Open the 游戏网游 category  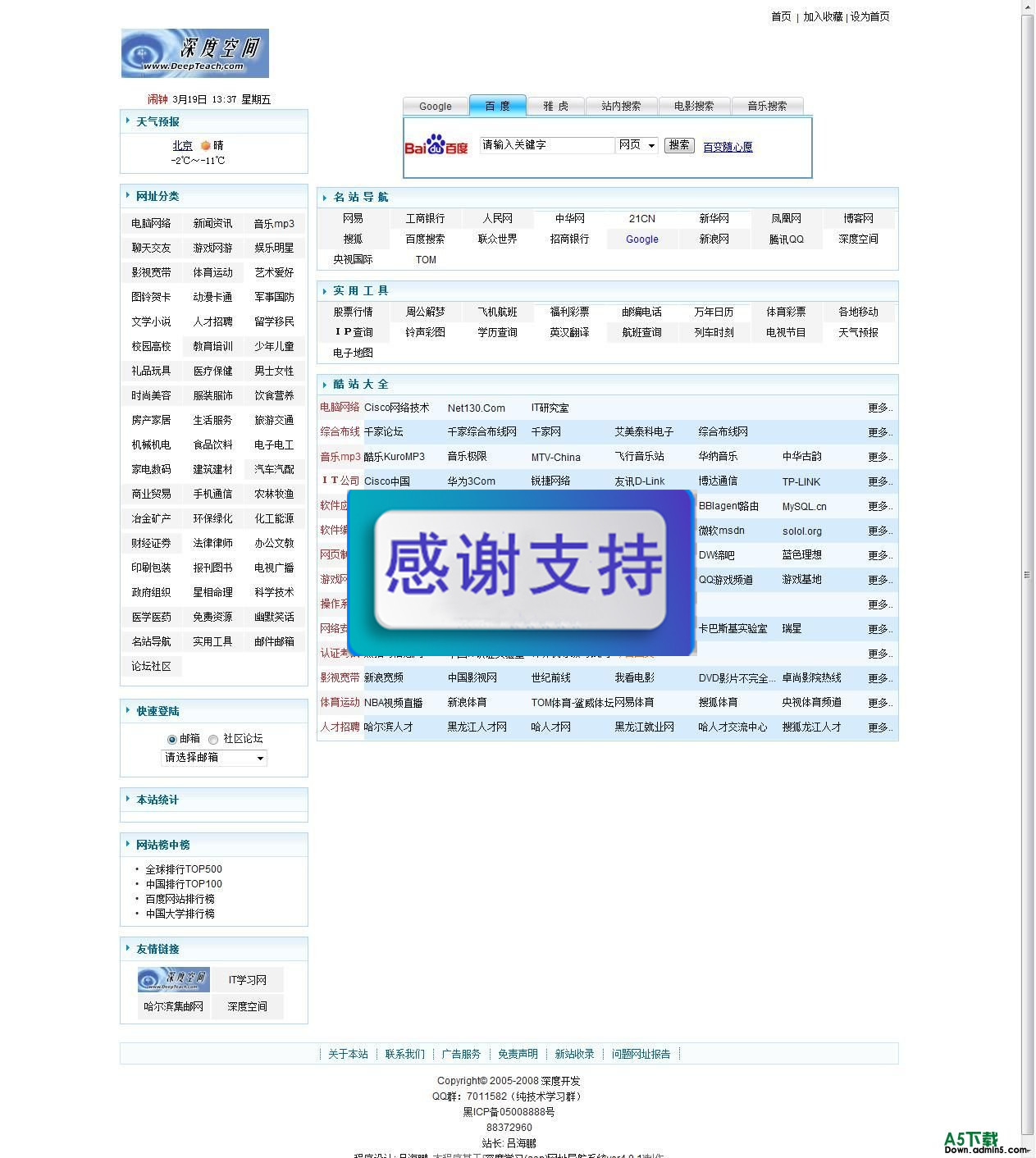212,248
